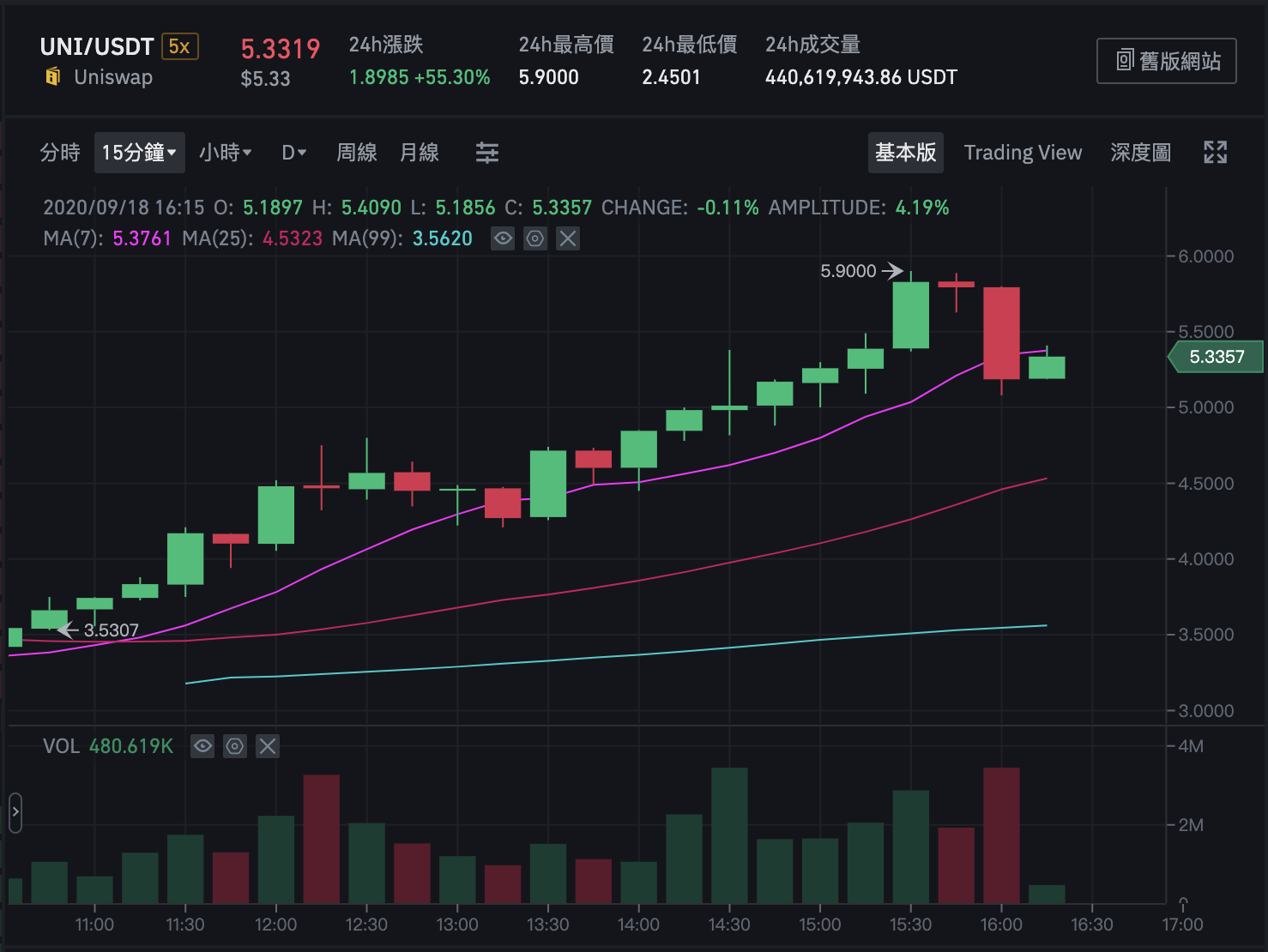This screenshot has width=1268, height=952.
Task: Click the MA(99) value 3.5620
Action: pos(443,238)
